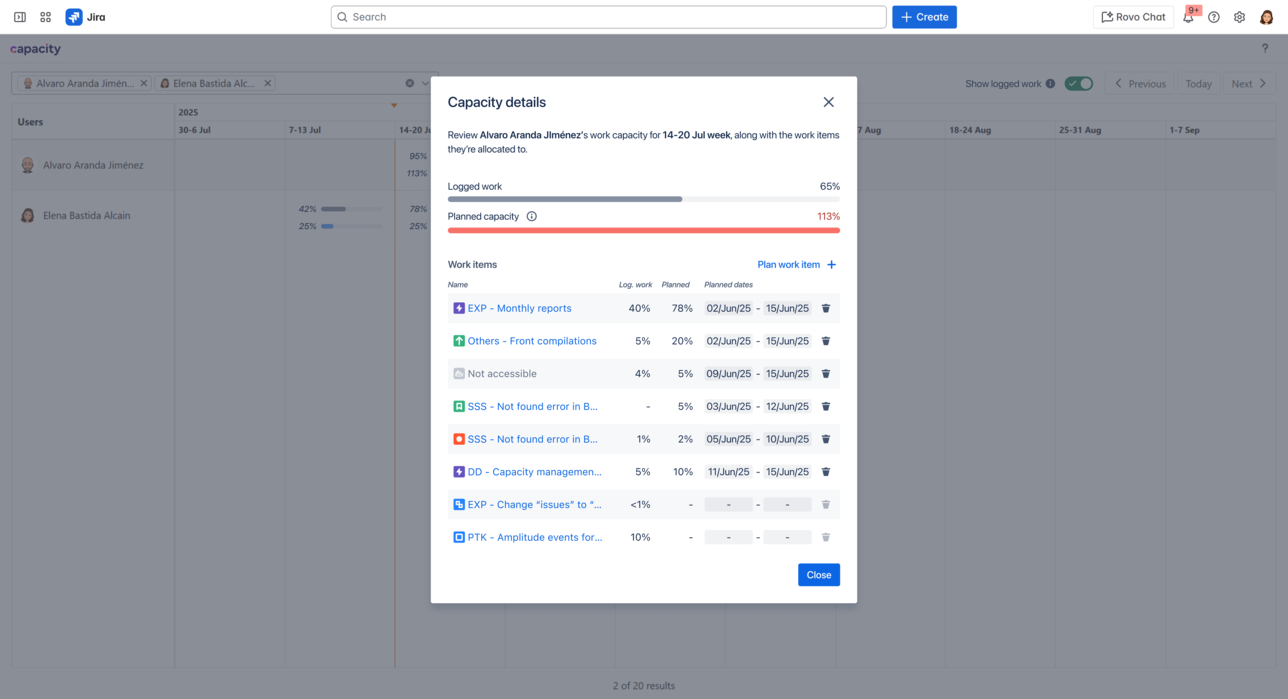Click the plus icon beside Plan work item
Screen dimensions: 1288x699
[831, 265]
